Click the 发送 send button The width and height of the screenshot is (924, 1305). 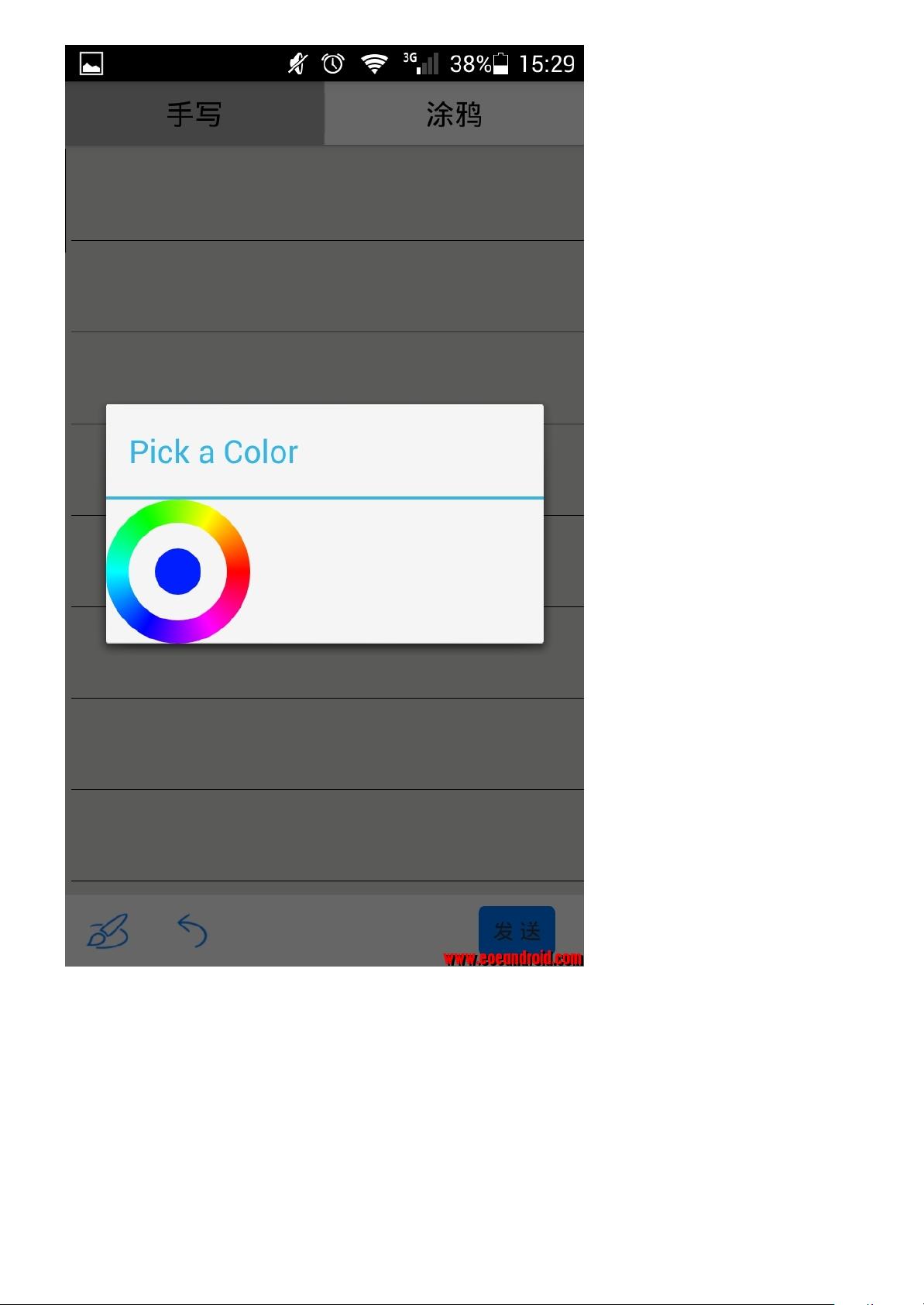517,931
